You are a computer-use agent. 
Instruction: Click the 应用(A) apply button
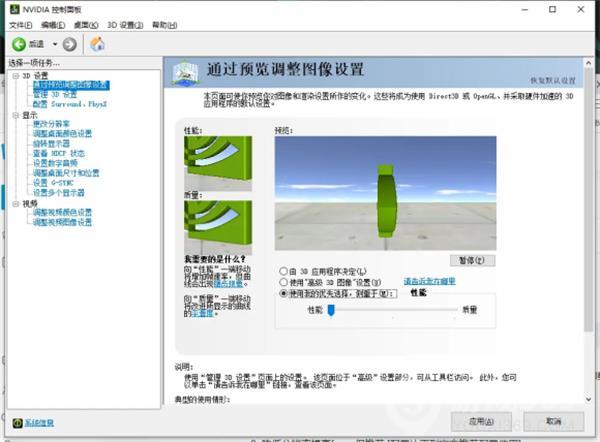click(x=481, y=422)
